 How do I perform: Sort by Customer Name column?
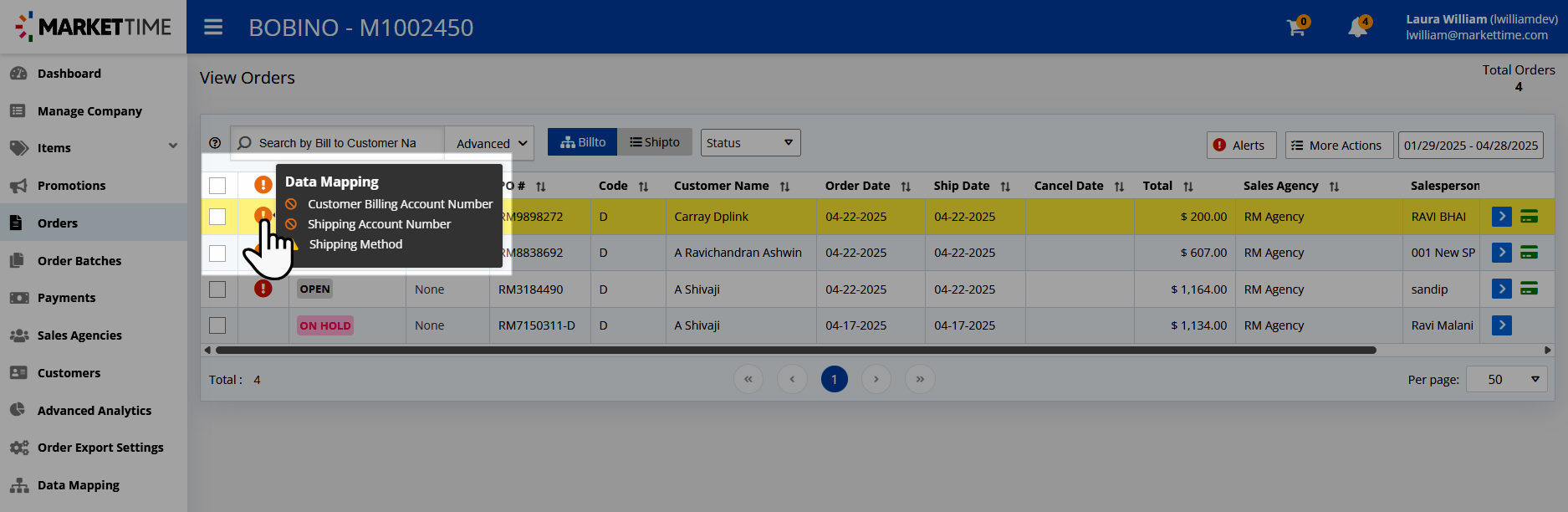coord(784,187)
